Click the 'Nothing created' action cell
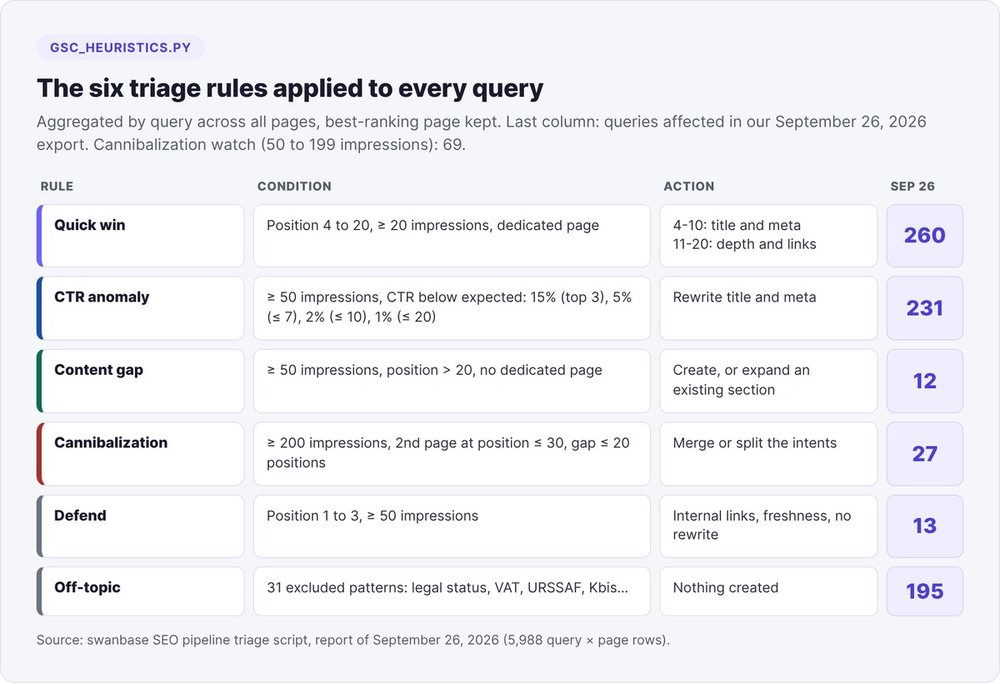Viewport: 1000px width, 684px height. tap(768, 591)
